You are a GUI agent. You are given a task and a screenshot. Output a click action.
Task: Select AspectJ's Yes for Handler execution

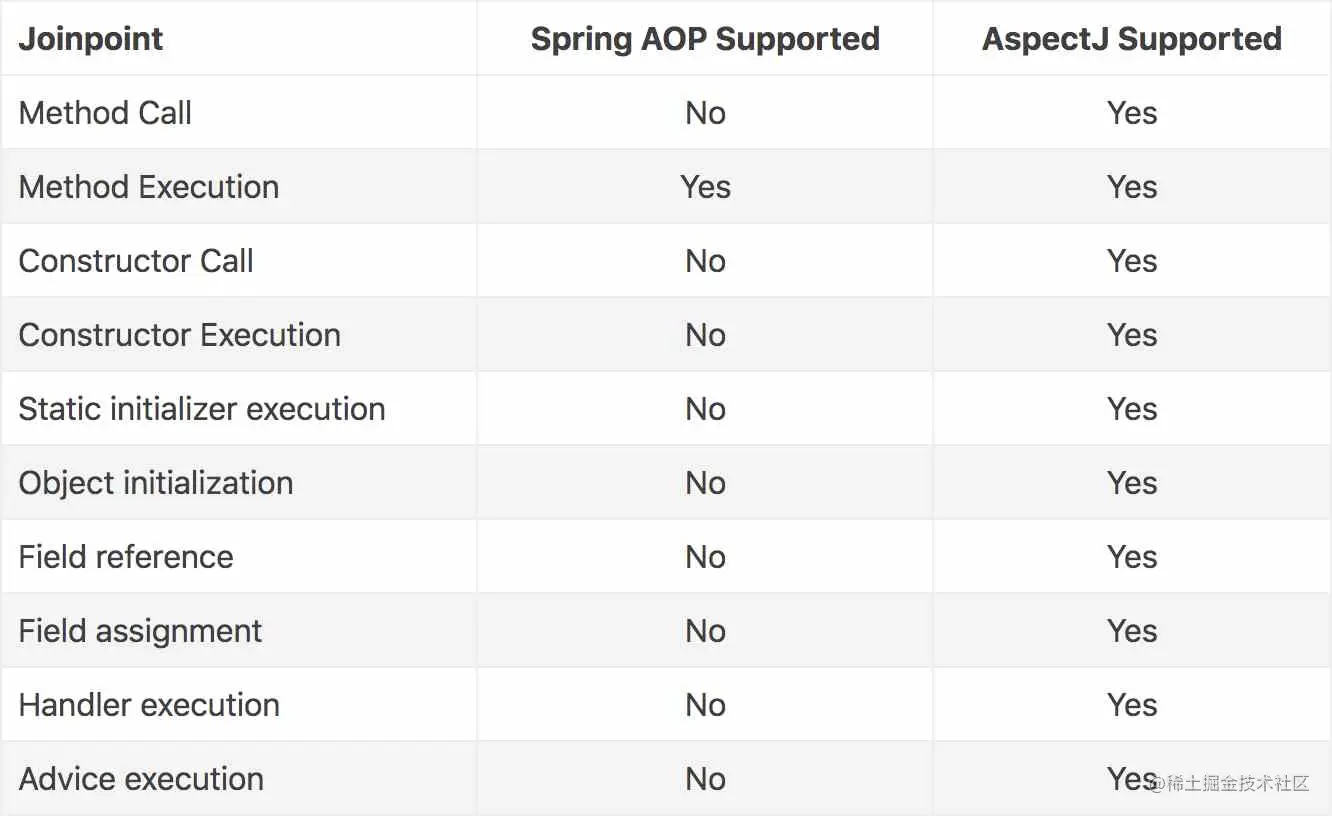point(1131,705)
